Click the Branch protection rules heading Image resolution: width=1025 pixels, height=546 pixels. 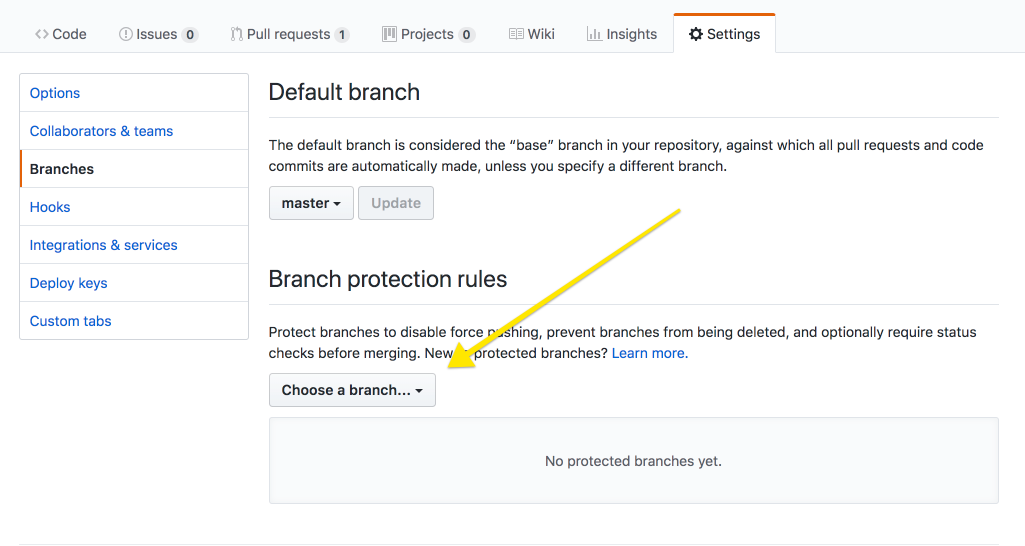point(388,279)
